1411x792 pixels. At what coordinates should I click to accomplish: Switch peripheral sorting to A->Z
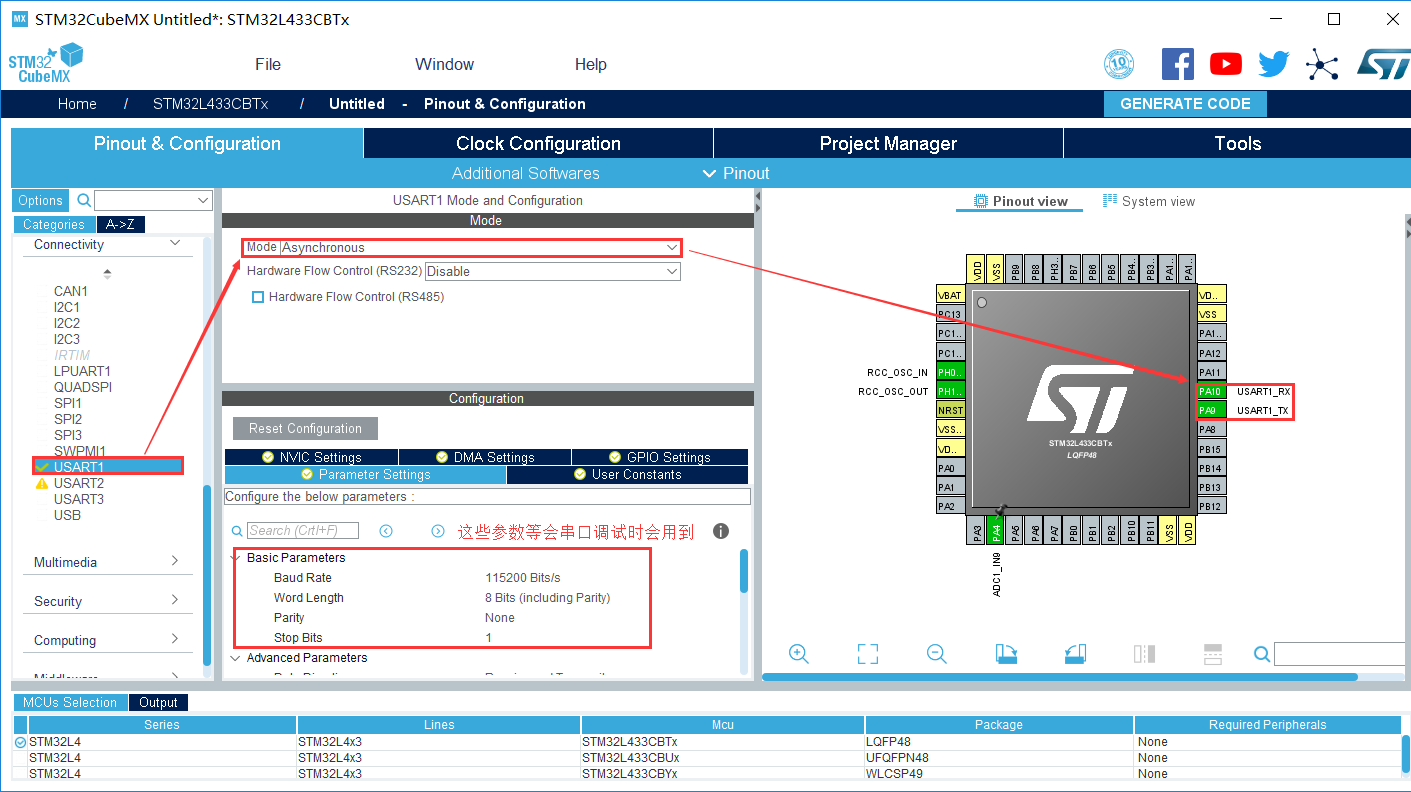(x=120, y=224)
